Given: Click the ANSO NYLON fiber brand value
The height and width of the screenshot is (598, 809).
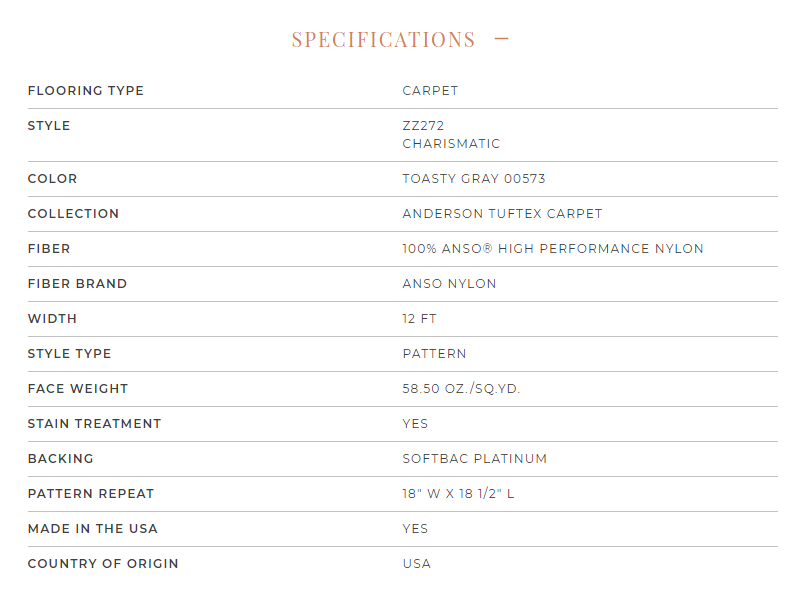Looking at the screenshot, I should click(449, 284).
